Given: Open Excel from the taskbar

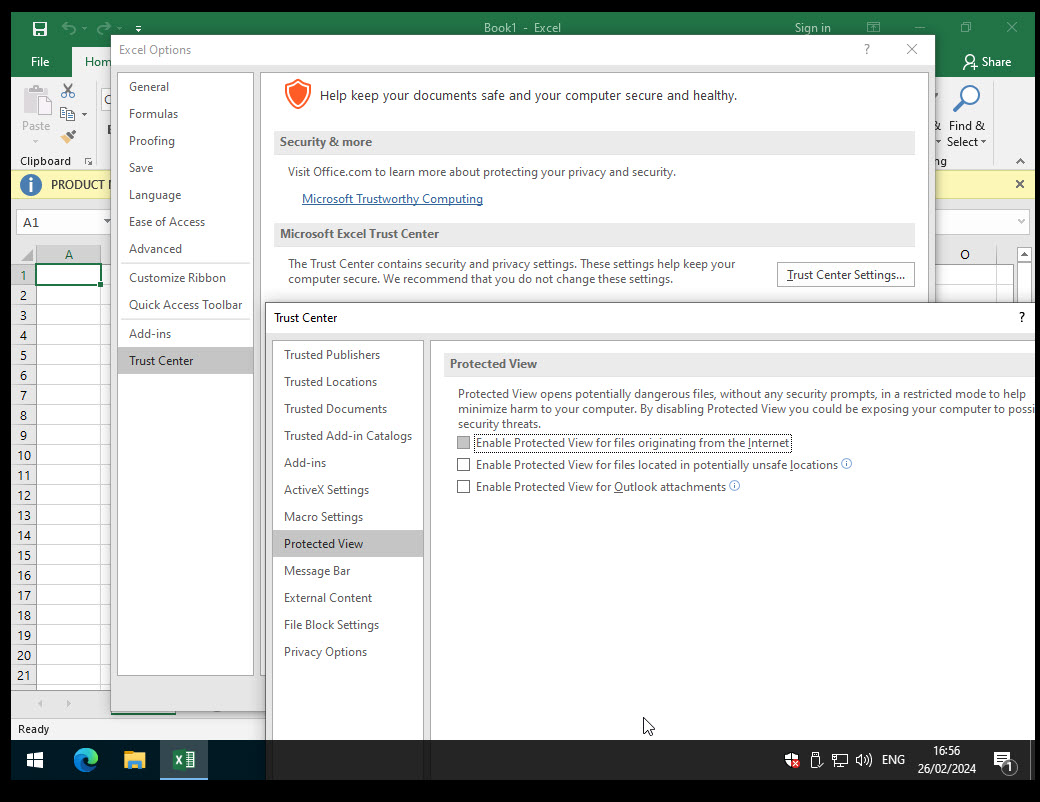Looking at the screenshot, I should (183, 760).
